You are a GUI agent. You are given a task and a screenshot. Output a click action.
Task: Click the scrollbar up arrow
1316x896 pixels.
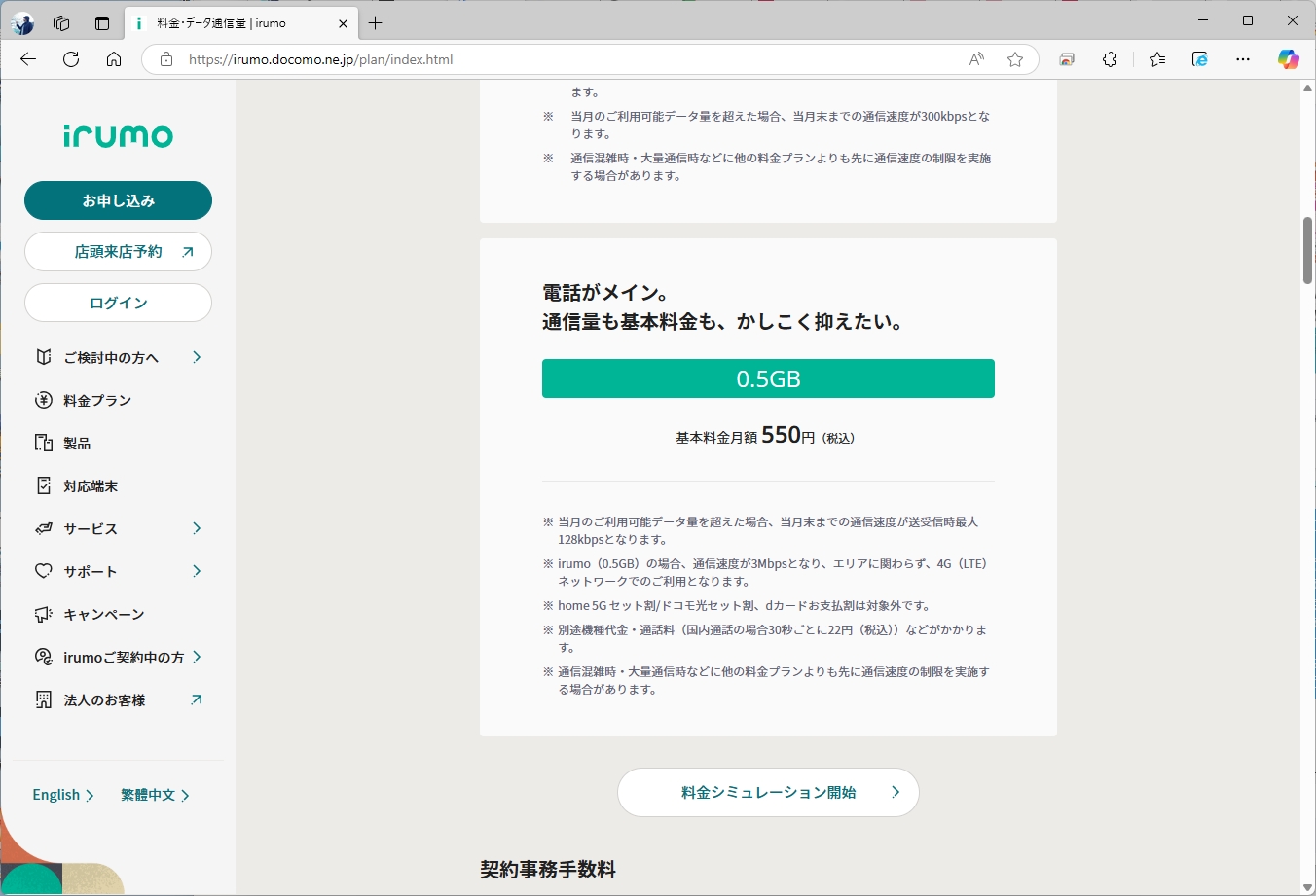[1308, 89]
